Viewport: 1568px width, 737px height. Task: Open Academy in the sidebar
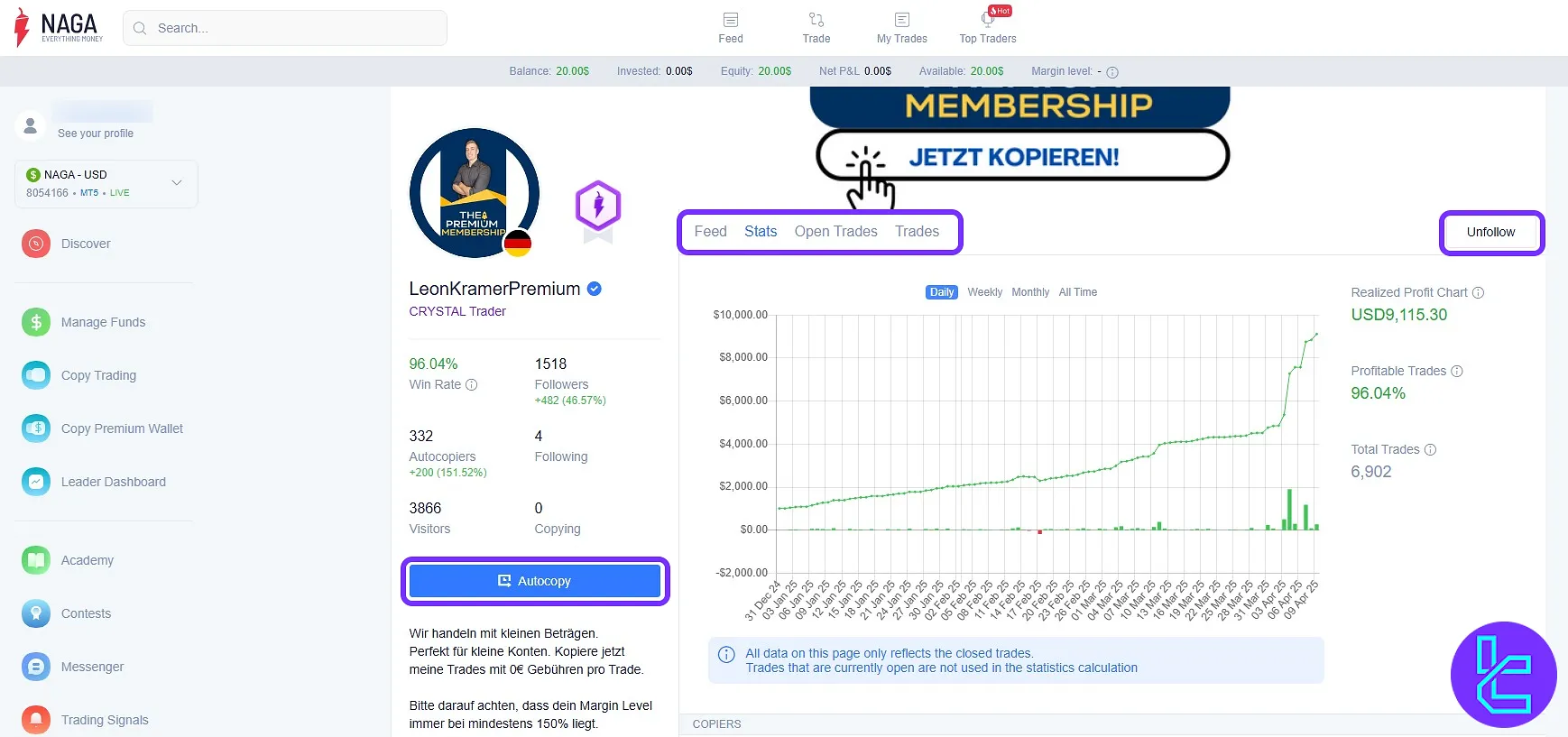pyautogui.click(x=88, y=560)
